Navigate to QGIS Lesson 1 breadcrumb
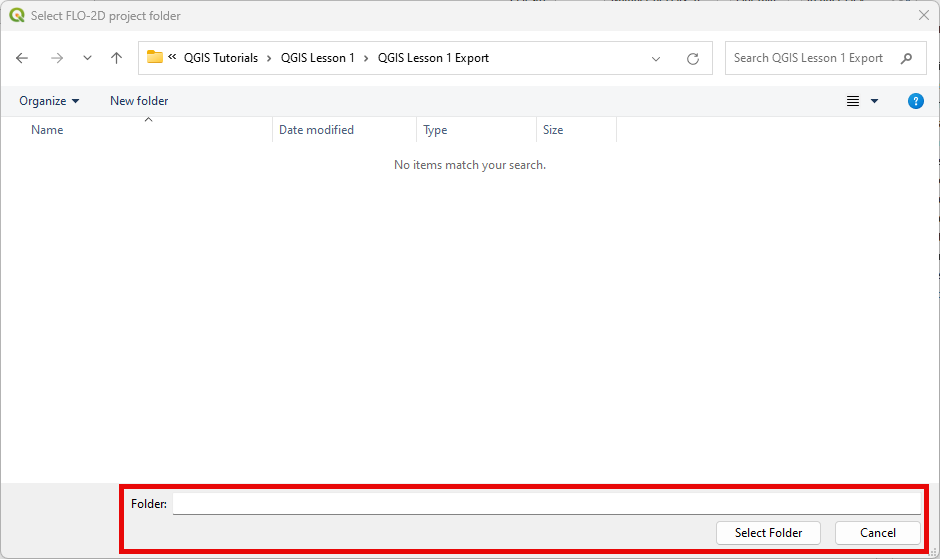Viewport: 940px width, 559px height. tap(318, 58)
